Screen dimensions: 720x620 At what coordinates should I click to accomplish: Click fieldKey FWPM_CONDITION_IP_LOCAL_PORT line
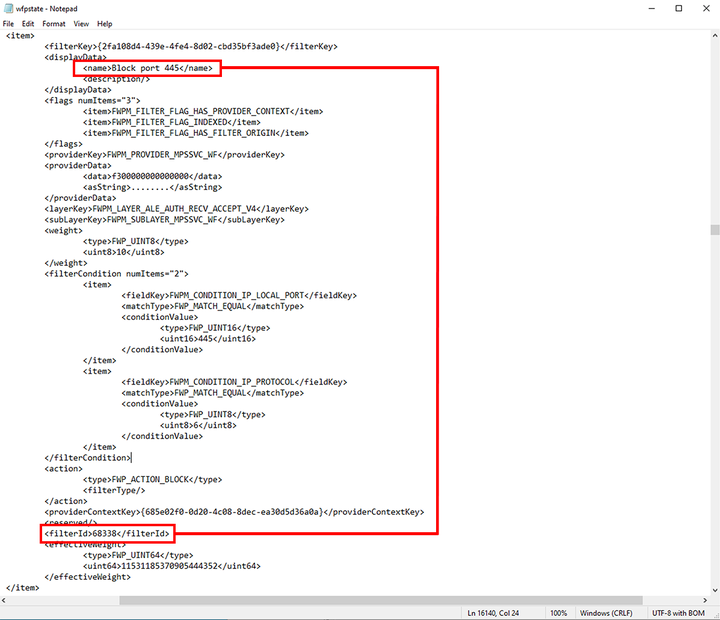point(239,295)
